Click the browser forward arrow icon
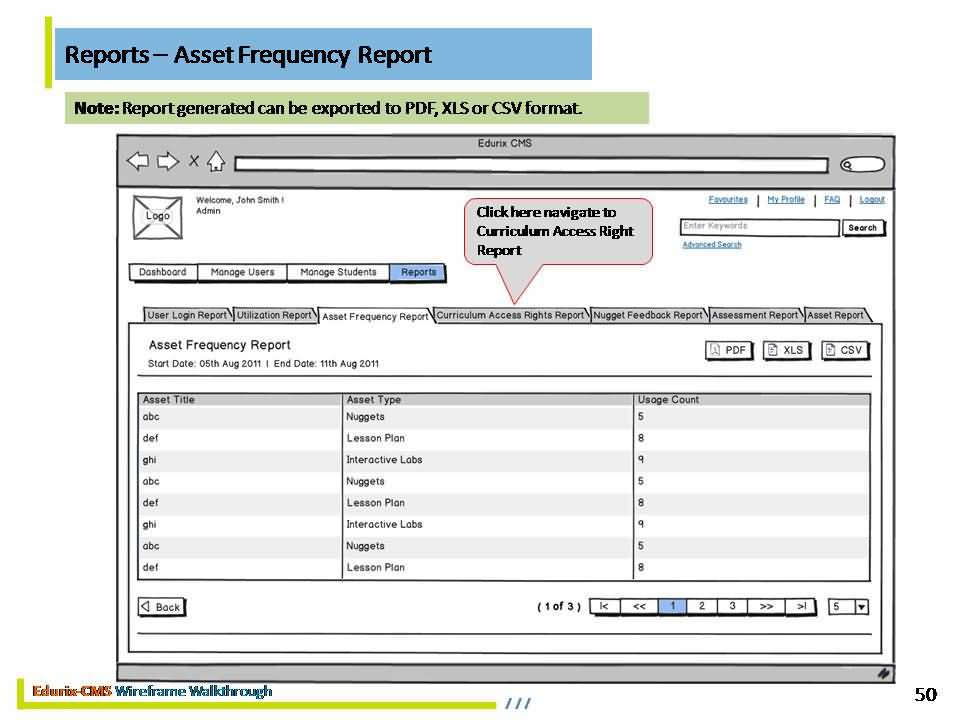Viewport: 960px width, 720px height. coord(168,162)
